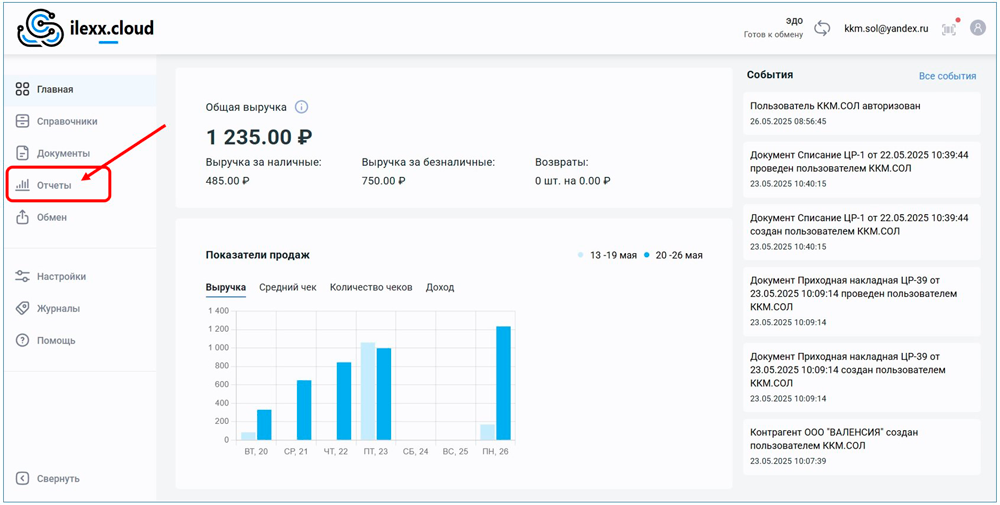This screenshot has width=1000, height=505.
Task: Click the tall ПН, 26 chart bar
Action: (x=503, y=383)
